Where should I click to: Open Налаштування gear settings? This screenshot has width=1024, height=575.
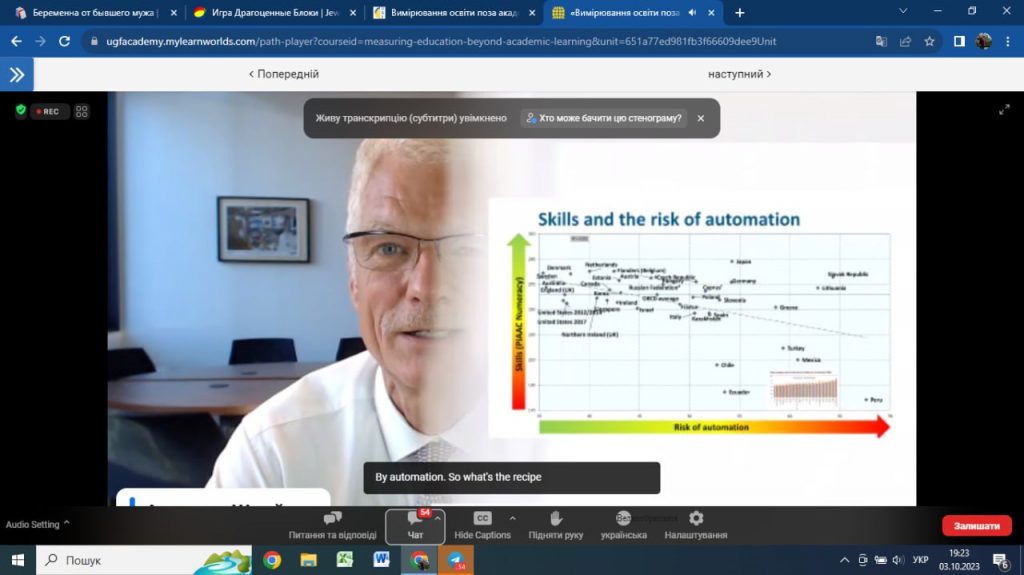(696, 524)
